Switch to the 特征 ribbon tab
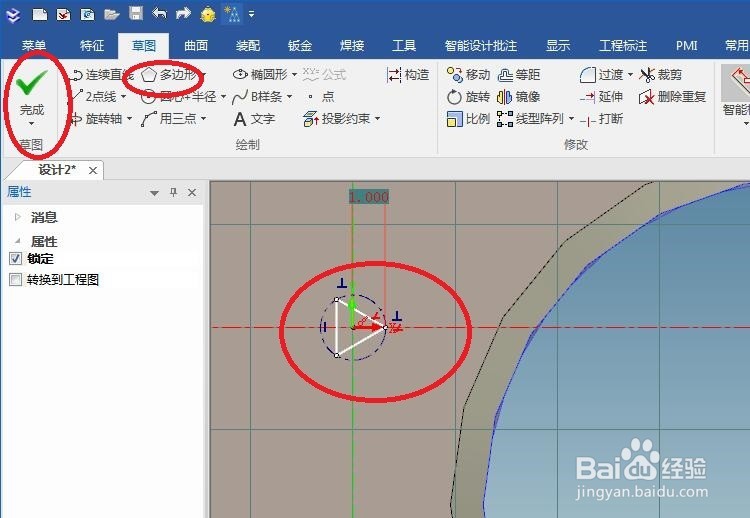This screenshot has height=518, width=750. 92,45
